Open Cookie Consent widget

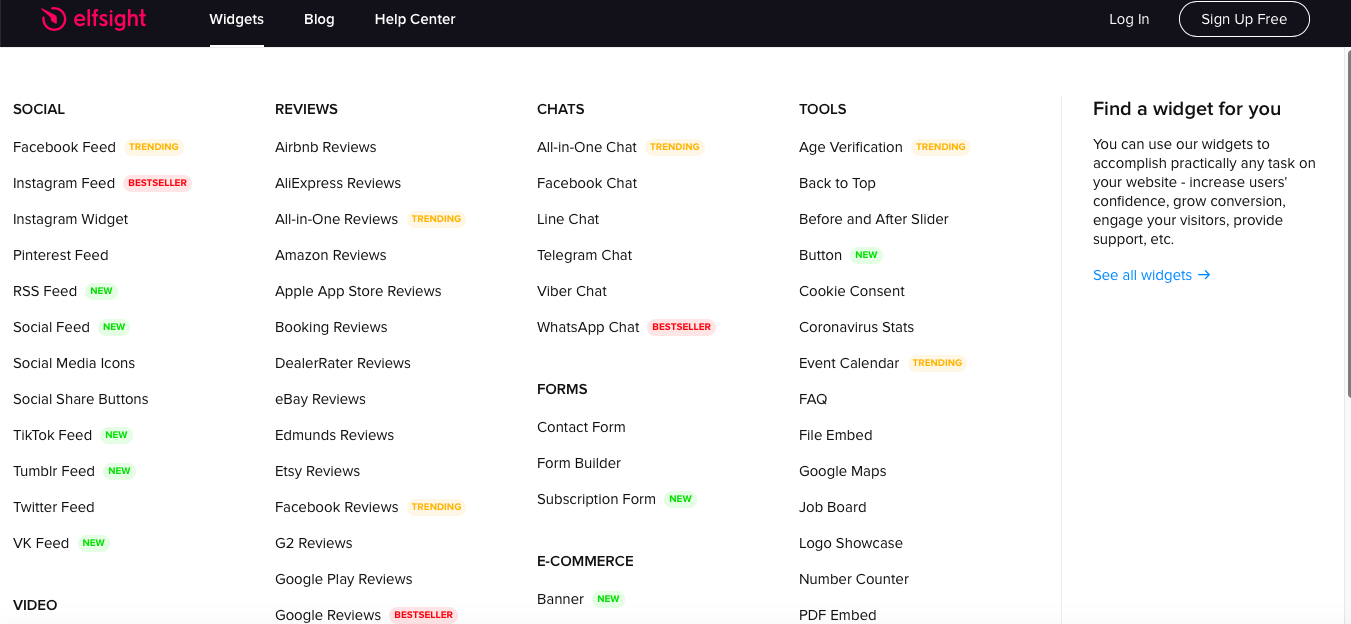point(852,291)
